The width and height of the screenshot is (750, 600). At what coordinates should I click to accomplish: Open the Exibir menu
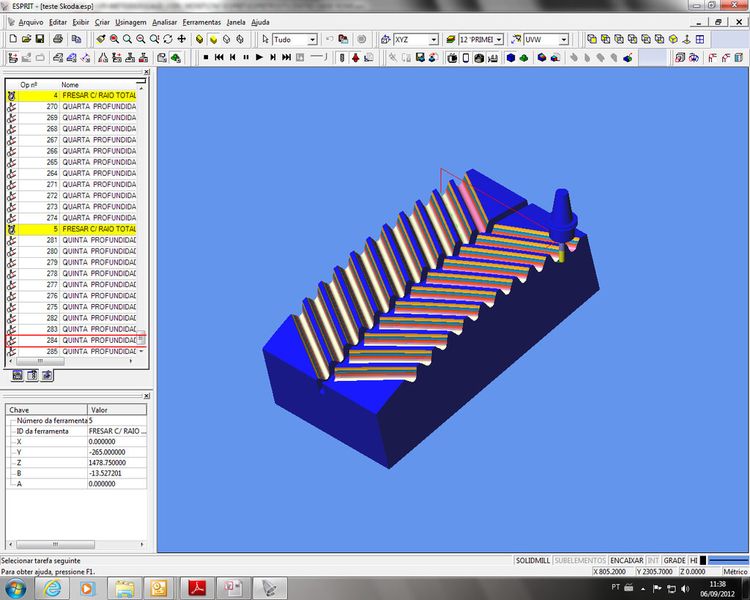pos(81,22)
